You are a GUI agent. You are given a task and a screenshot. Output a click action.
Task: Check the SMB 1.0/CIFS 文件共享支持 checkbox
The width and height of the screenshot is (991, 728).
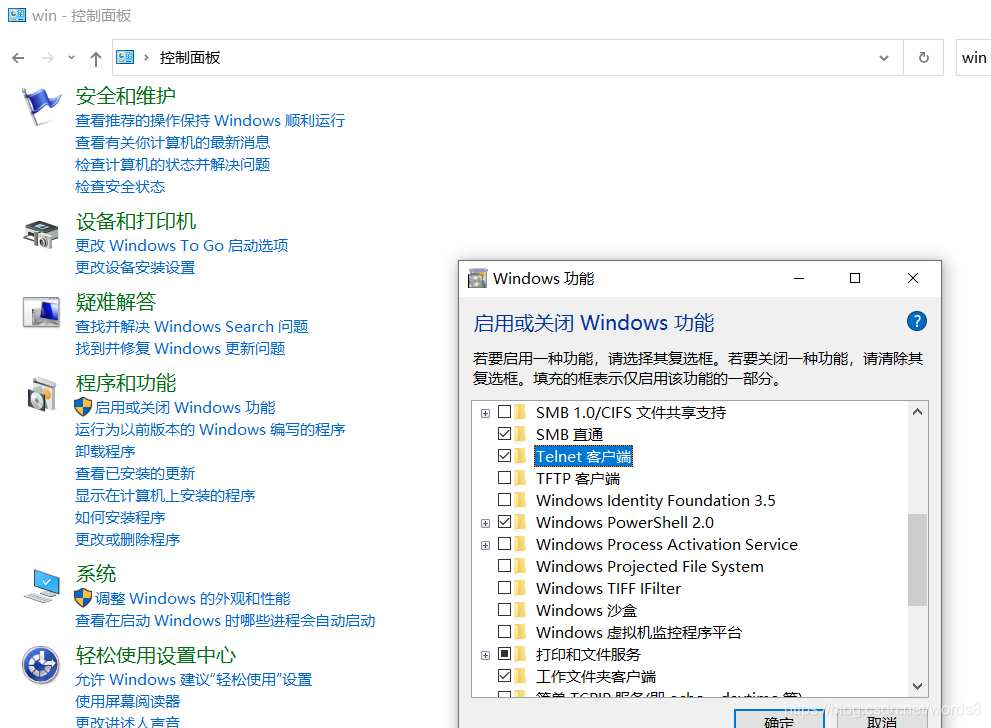pos(504,412)
